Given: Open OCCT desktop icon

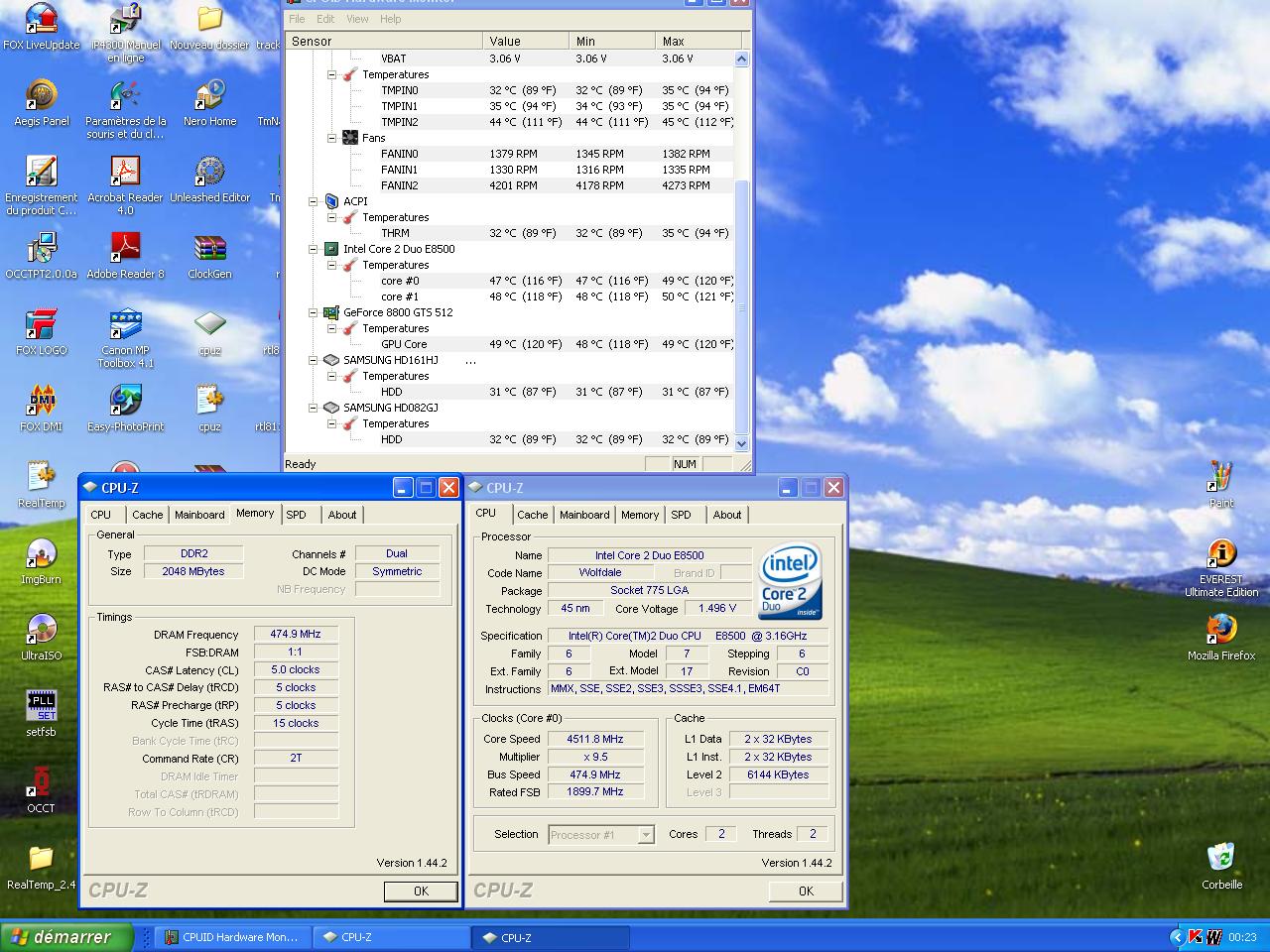Looking at the screenshot, I should [41, 790].
